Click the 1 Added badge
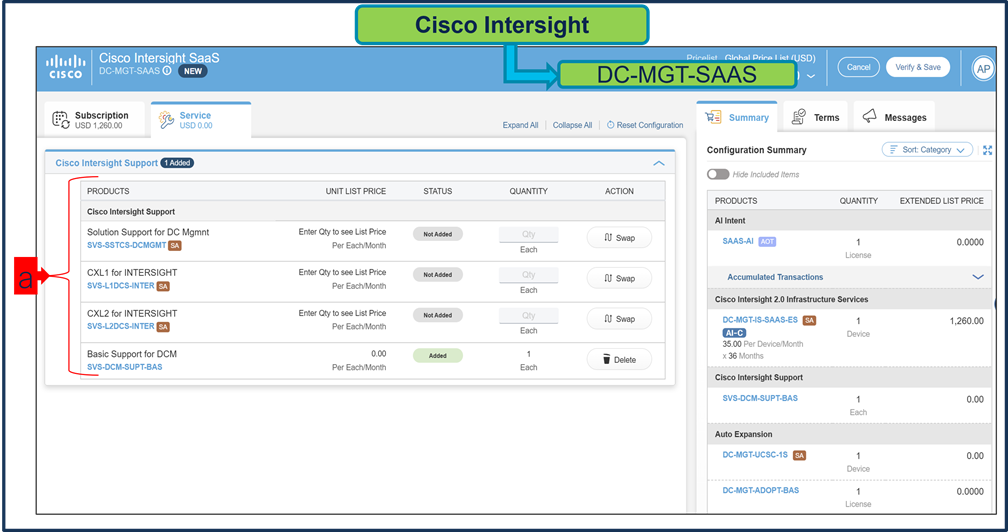 (x=177, y=163)
